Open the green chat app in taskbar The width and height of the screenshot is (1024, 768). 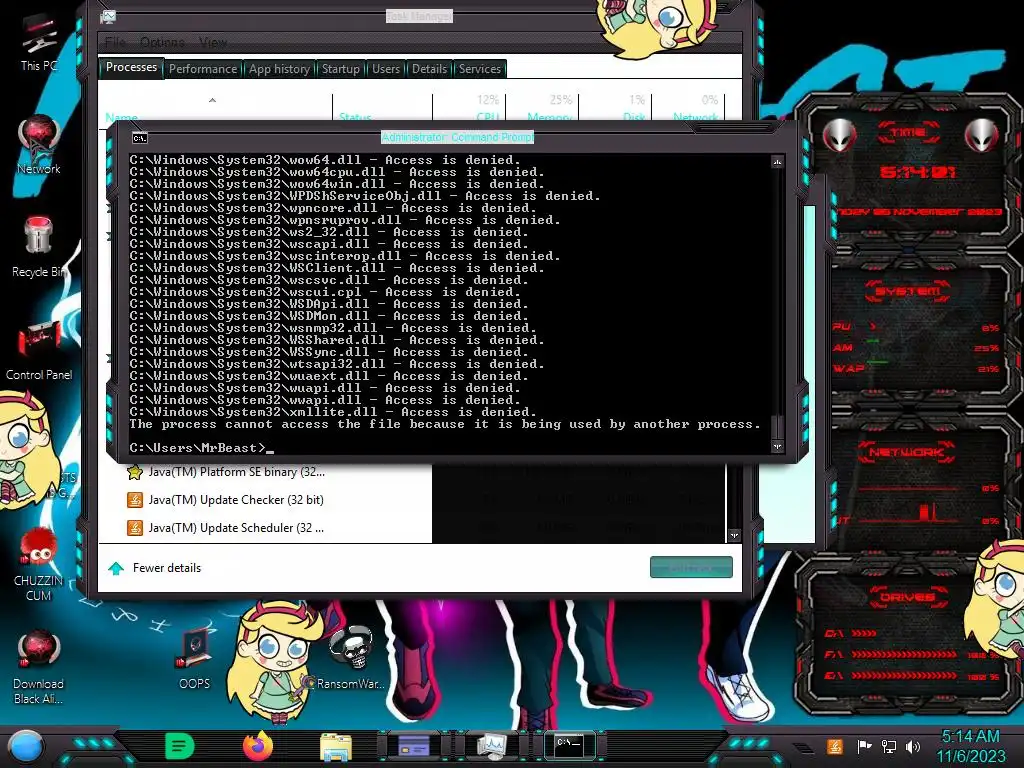coord(179,746)
